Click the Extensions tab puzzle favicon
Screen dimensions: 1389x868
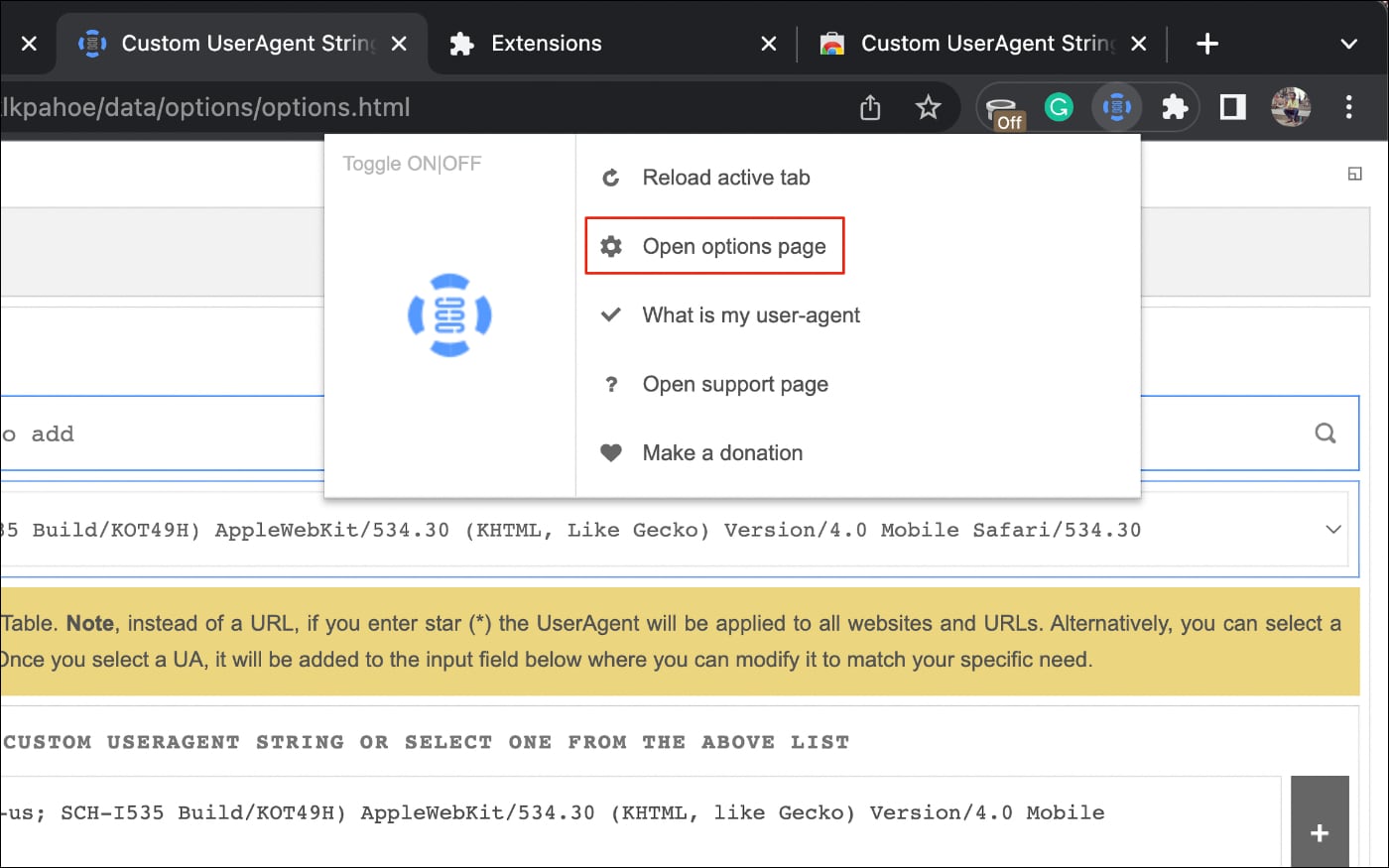click(x=461, y=44)
